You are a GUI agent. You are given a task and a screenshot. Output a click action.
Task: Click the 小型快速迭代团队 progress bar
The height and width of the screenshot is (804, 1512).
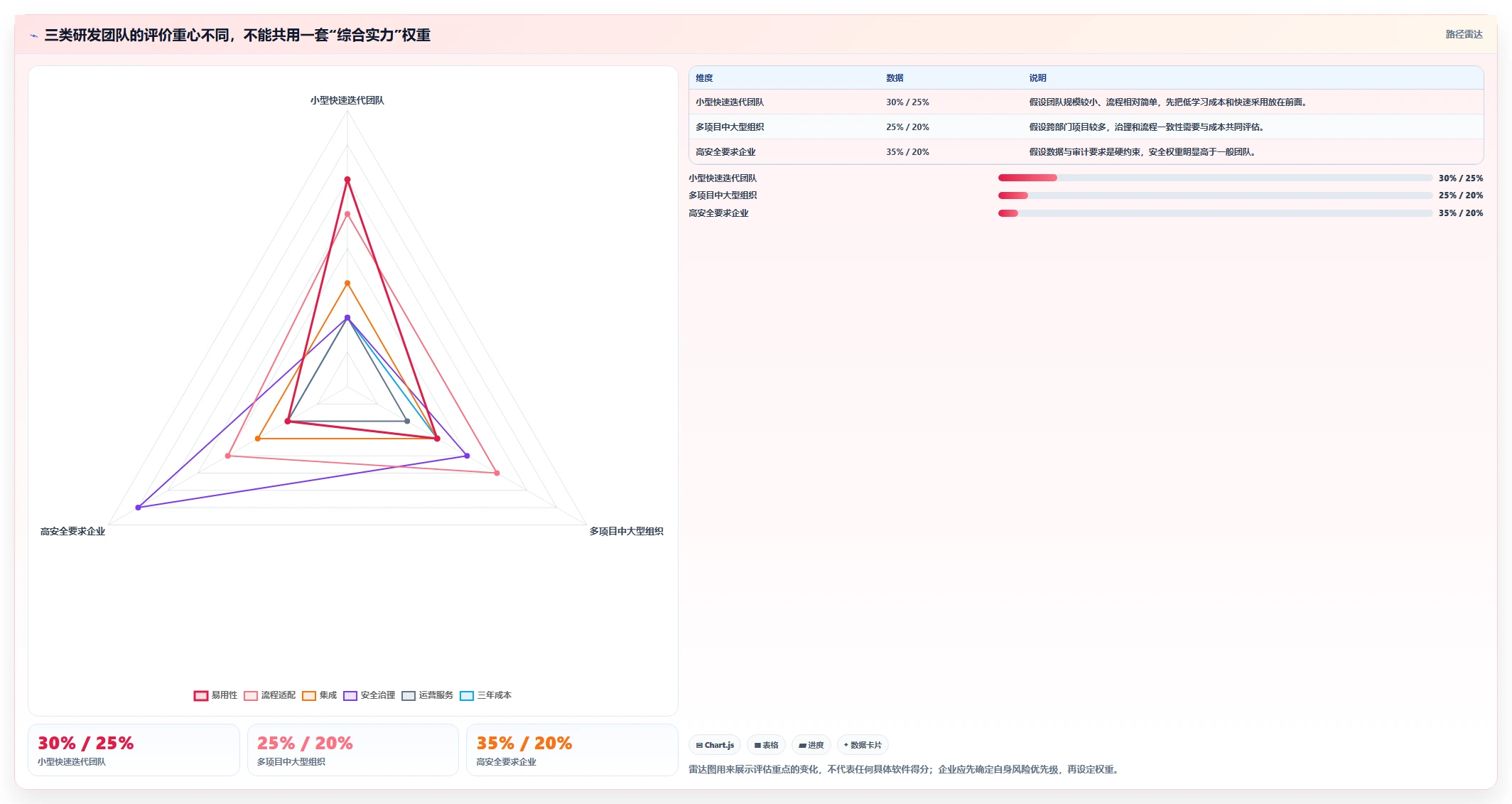(1215, 178)
